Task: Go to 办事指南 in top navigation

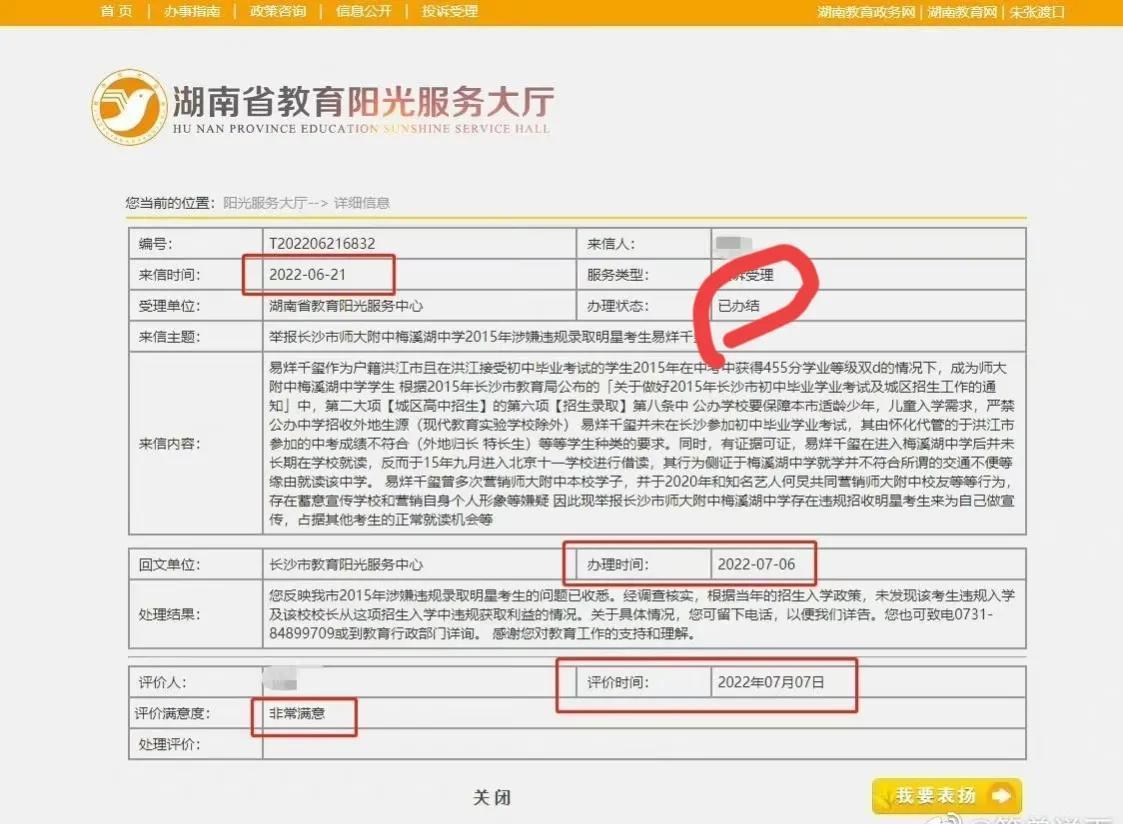Action: tap(191, 11)
